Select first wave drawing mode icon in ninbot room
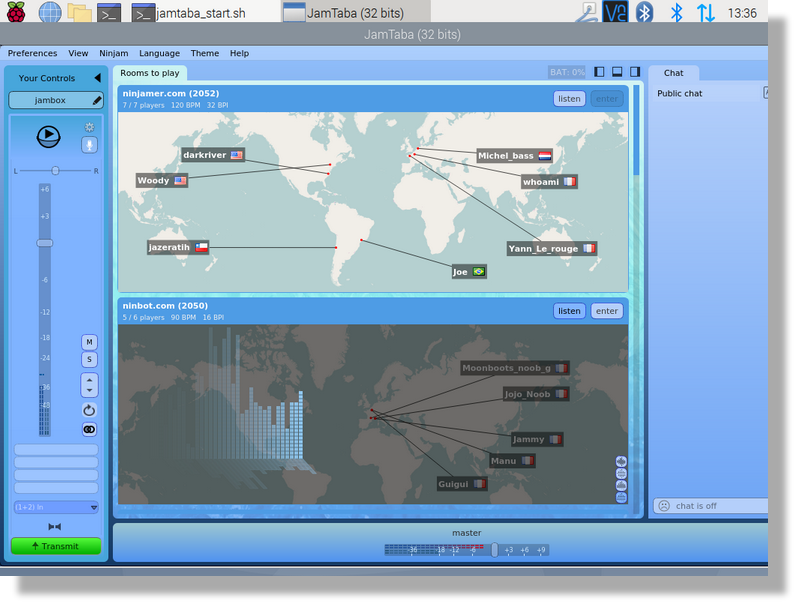The width and height of the screenshot is (795, 603). pyautogui.click(x=621, y=461)
